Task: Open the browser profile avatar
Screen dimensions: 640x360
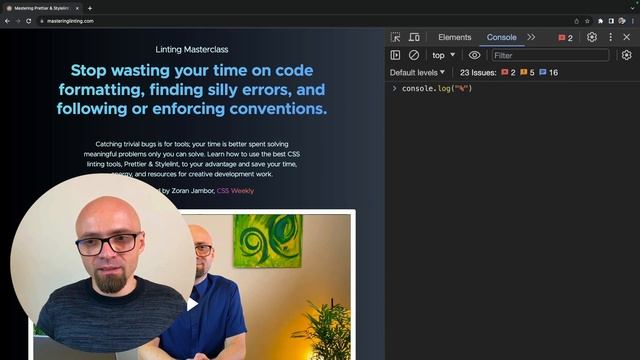Action: [622, 21]
